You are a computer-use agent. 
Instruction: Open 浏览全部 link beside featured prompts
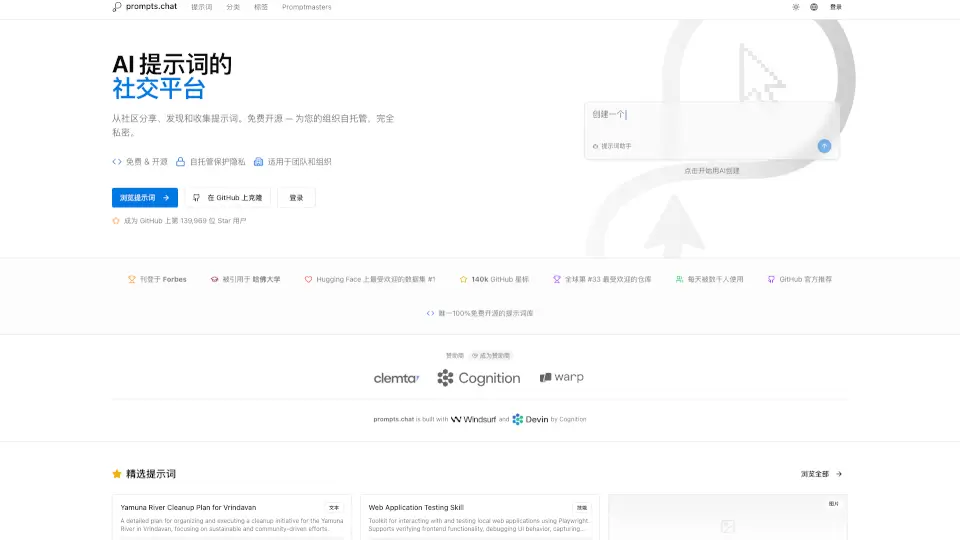[x=821, y=474]
